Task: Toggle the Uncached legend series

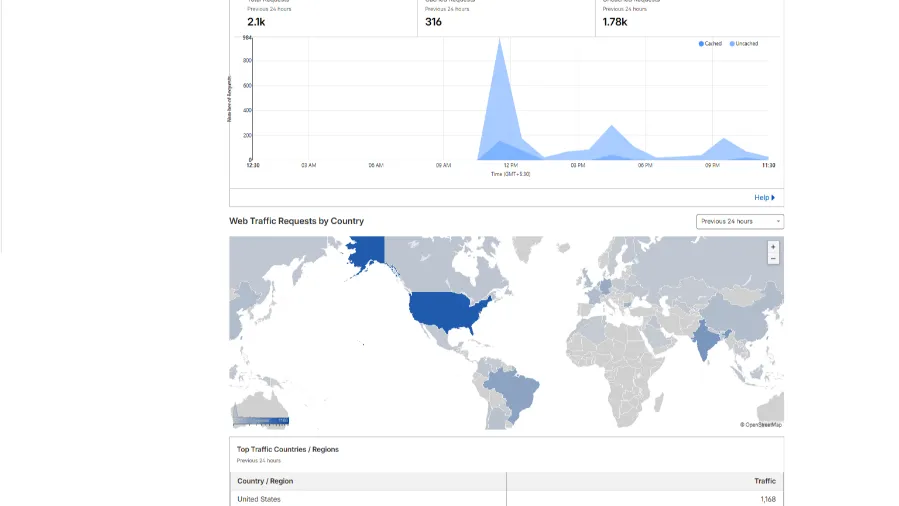Action: coord(744,44)
